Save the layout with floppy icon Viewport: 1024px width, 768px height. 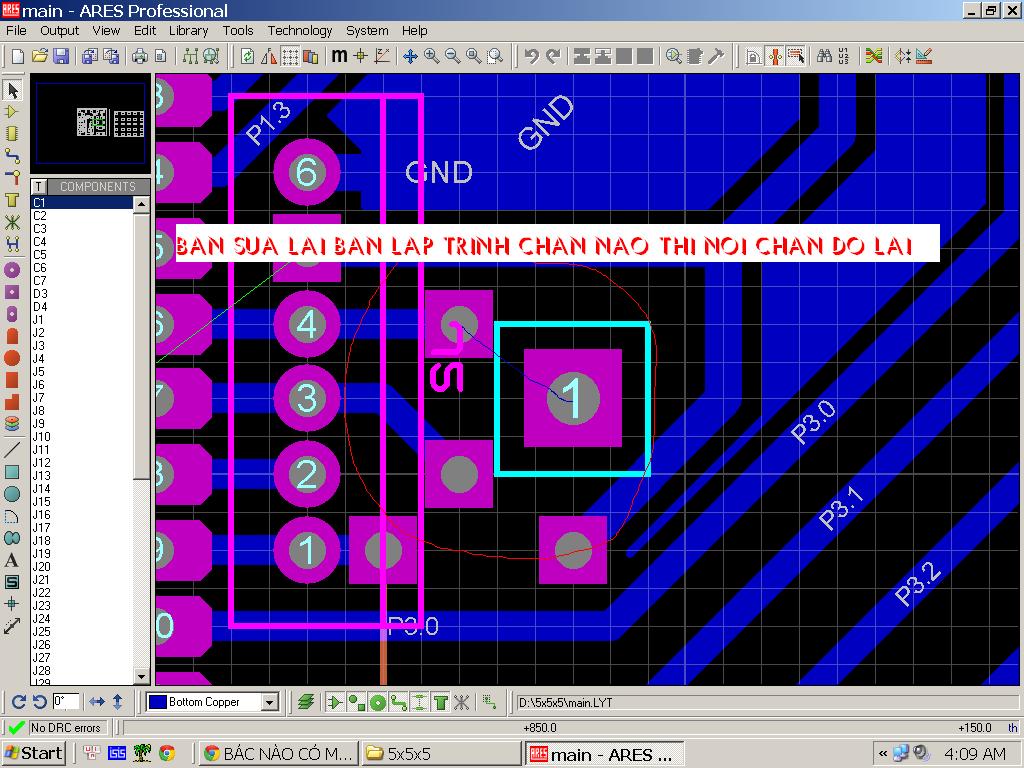[61, 57]
